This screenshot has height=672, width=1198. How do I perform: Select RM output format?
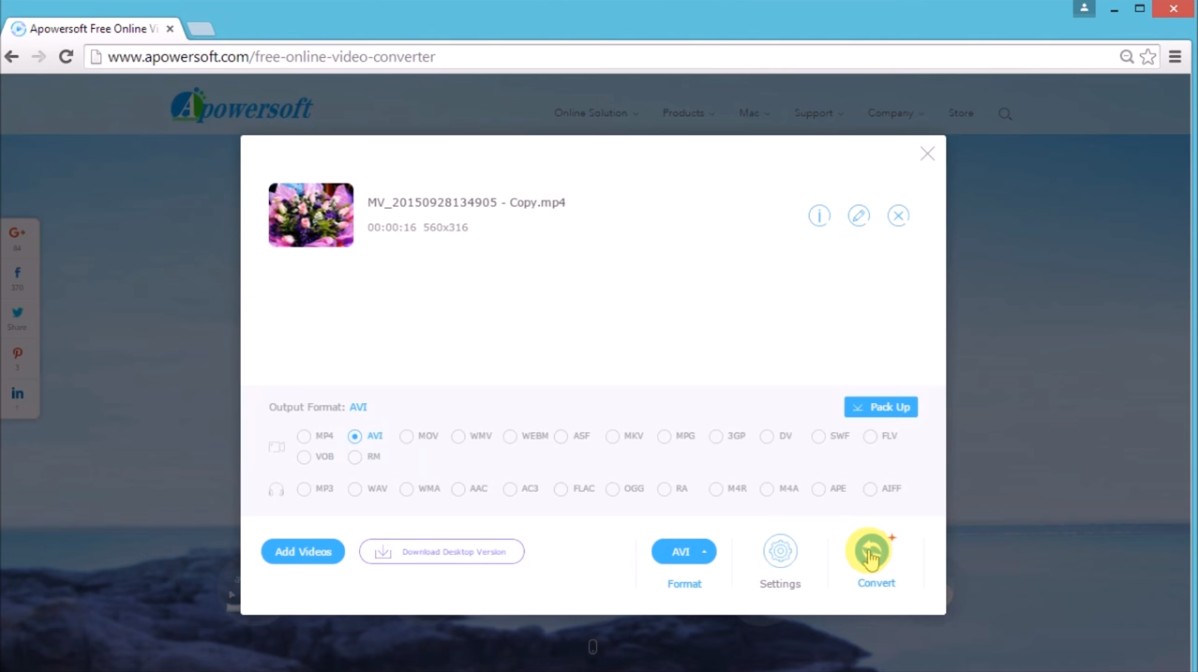355,457
